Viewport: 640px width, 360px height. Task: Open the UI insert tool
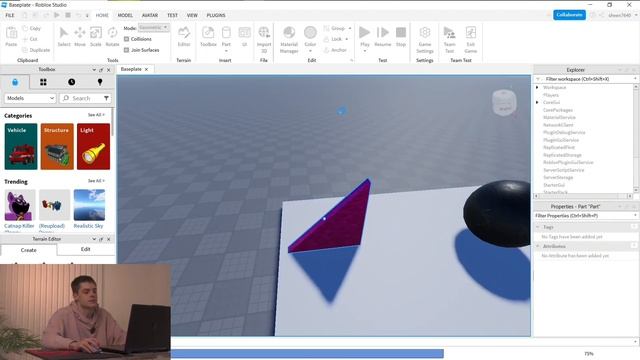[x=244, y=36]
